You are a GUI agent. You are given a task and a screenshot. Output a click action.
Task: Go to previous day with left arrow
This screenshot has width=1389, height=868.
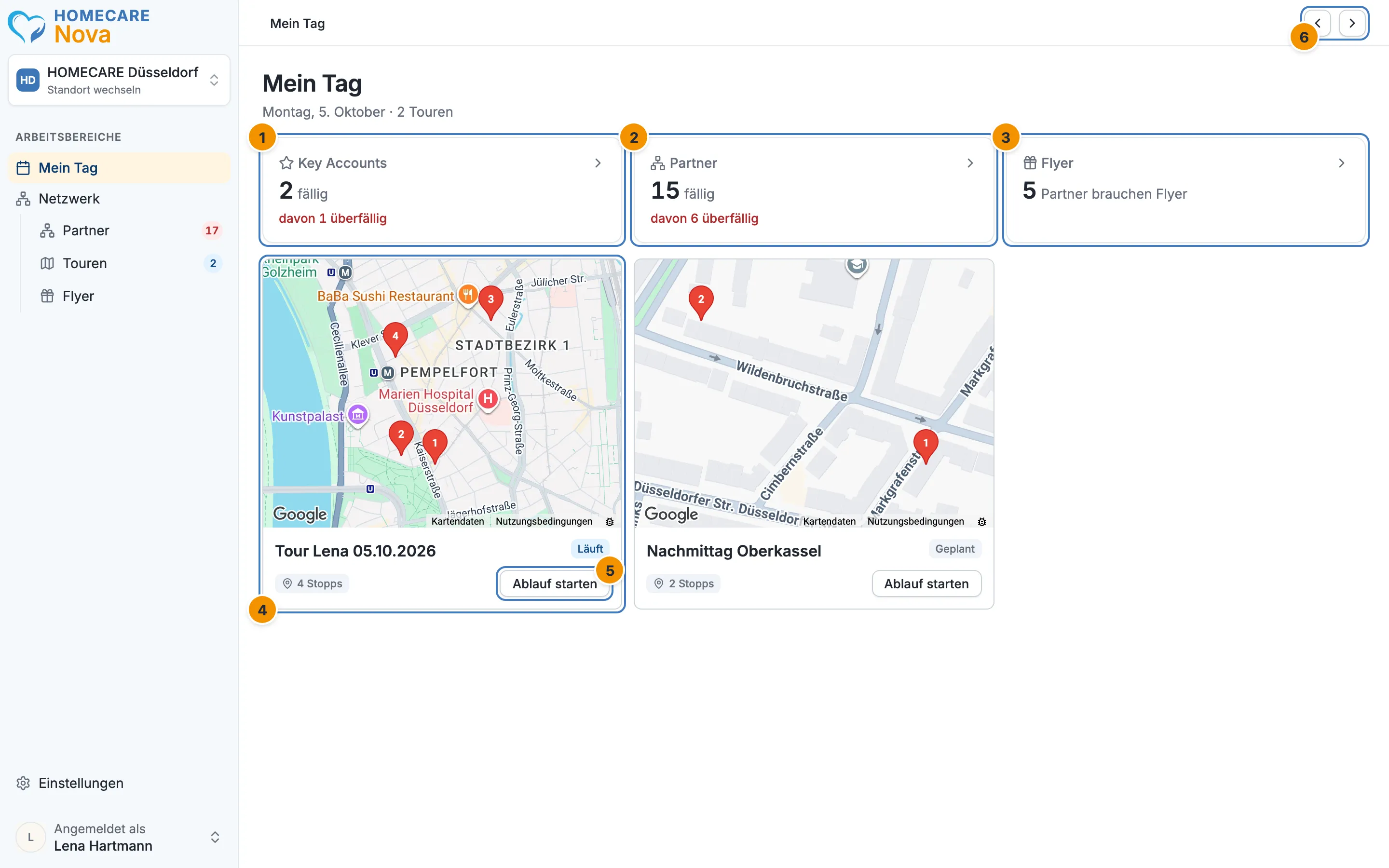[x=1318, y=23]
